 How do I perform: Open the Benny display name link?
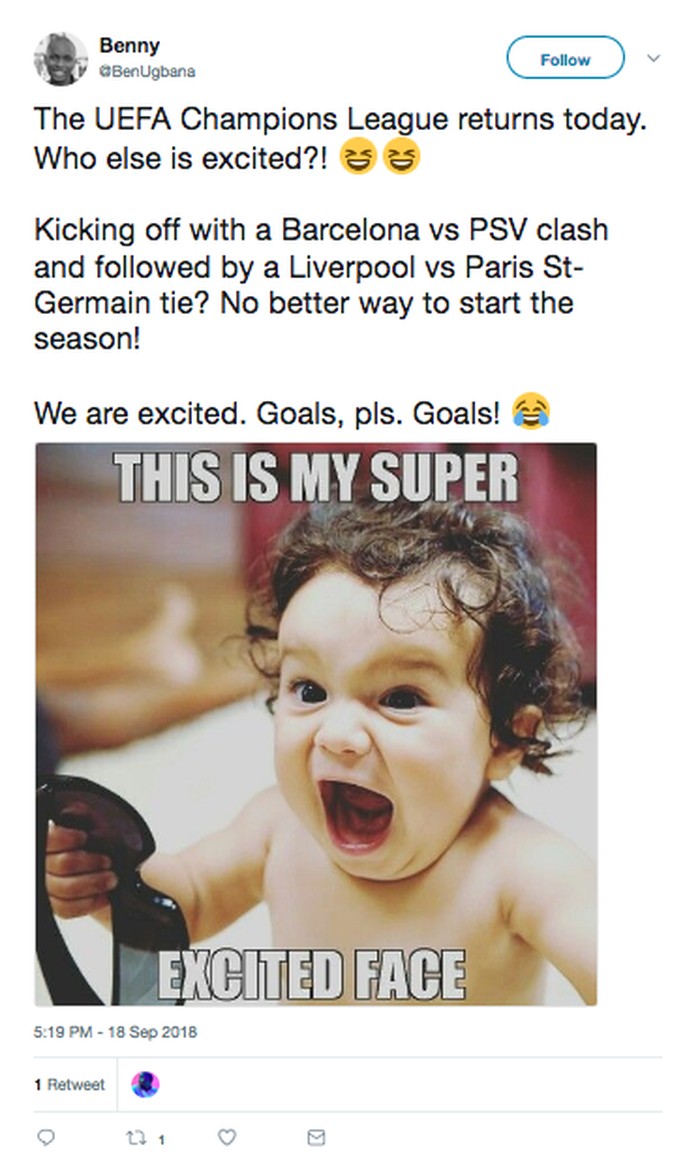[129, 46]
